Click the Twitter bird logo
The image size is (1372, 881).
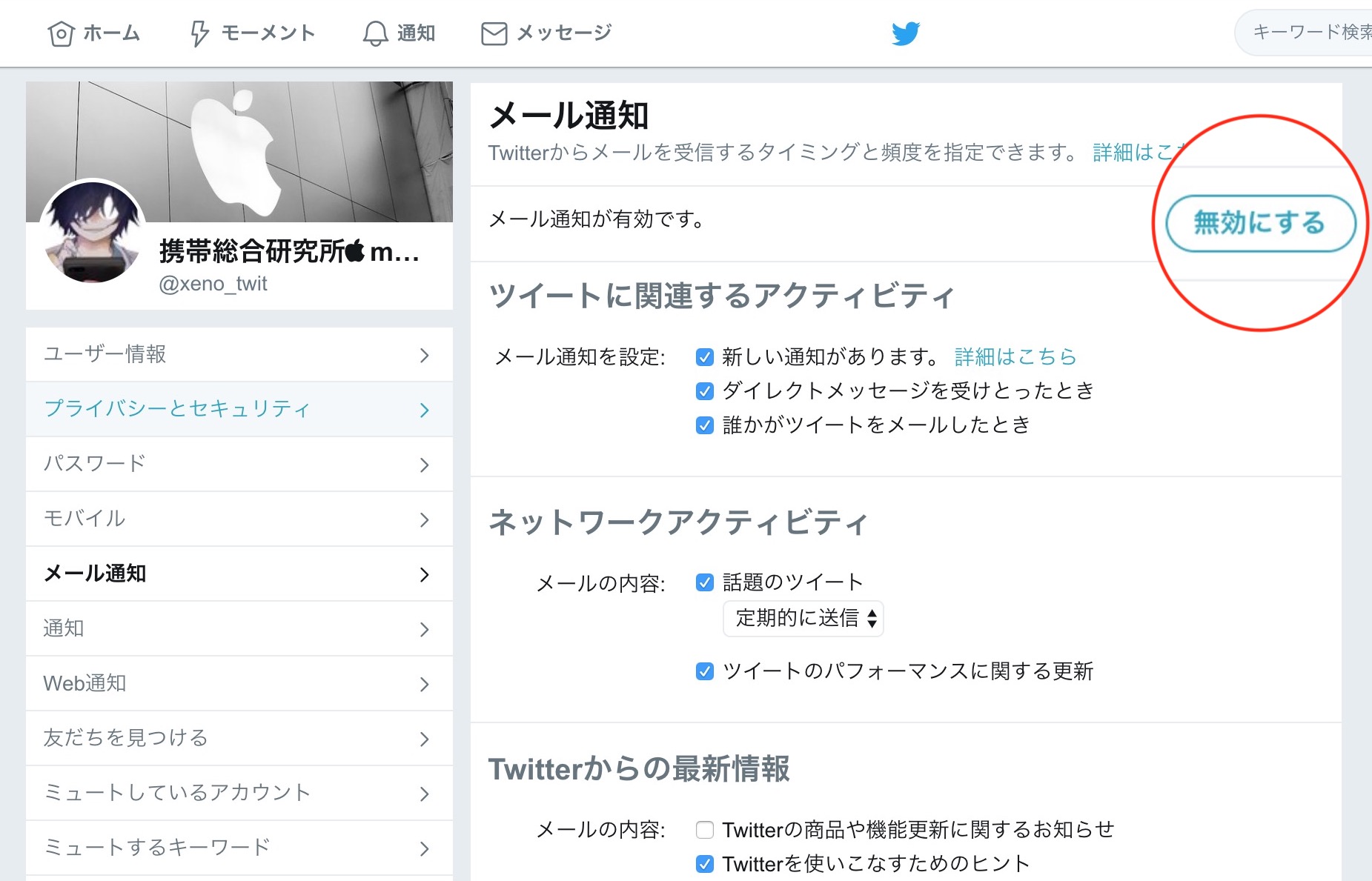click(905, 33)
